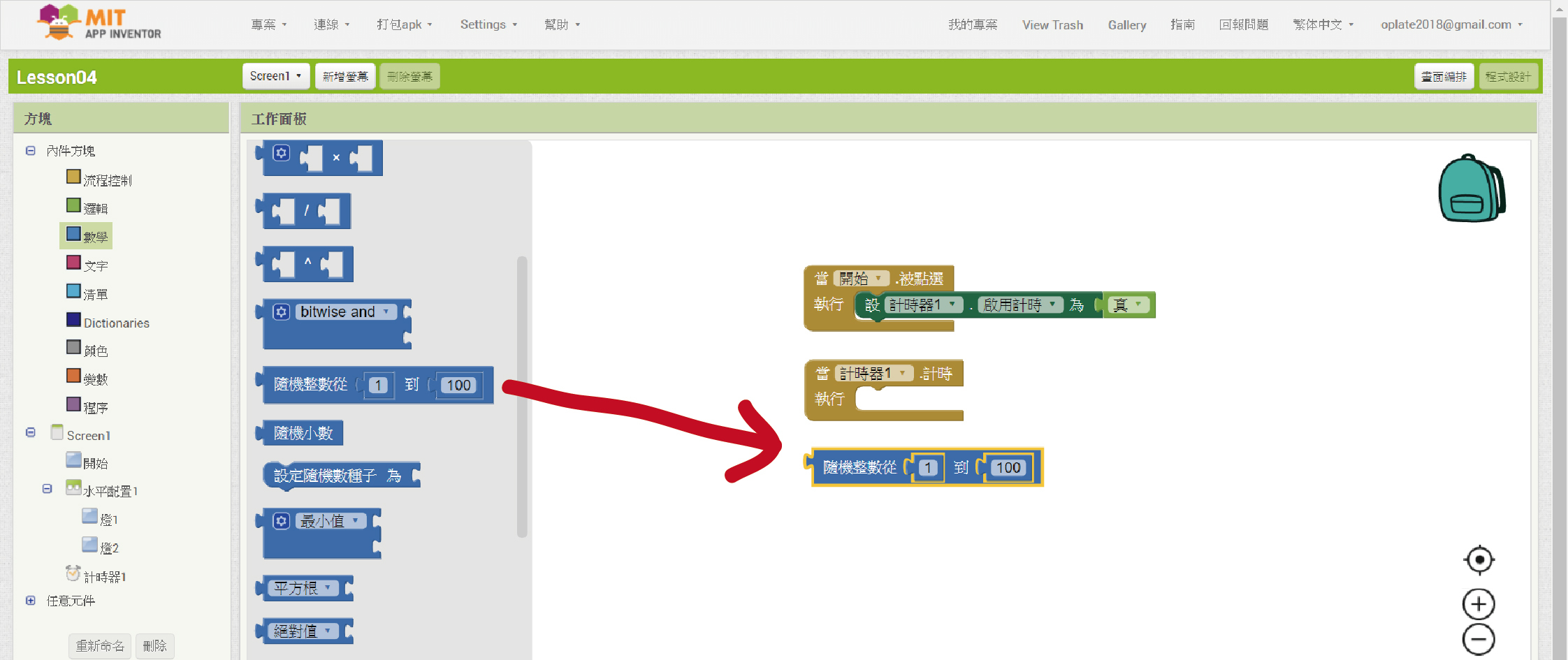This screenshot has height=660, width=1568.
Task: Select the 設定隨機數種子 block in flyout
Action: [x=341, y=476]
